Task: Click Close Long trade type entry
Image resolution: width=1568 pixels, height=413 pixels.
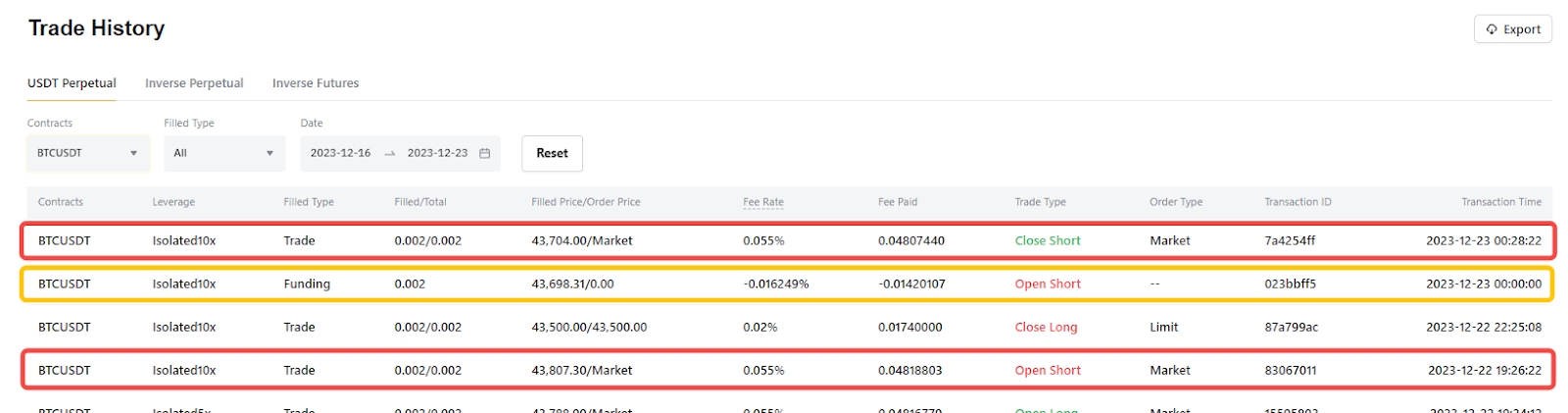Action: [x=1046, y=327]
